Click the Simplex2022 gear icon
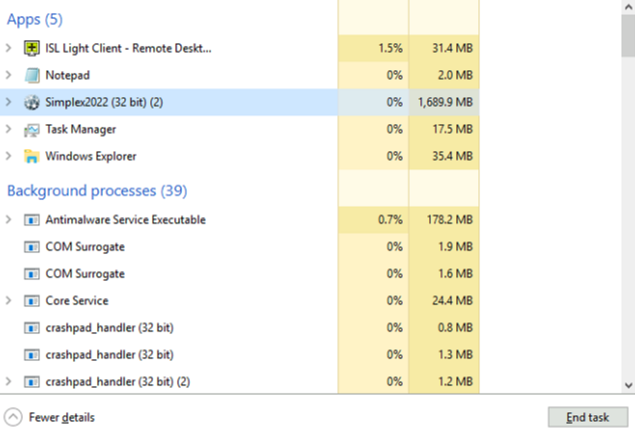 [x=32, y=102]
